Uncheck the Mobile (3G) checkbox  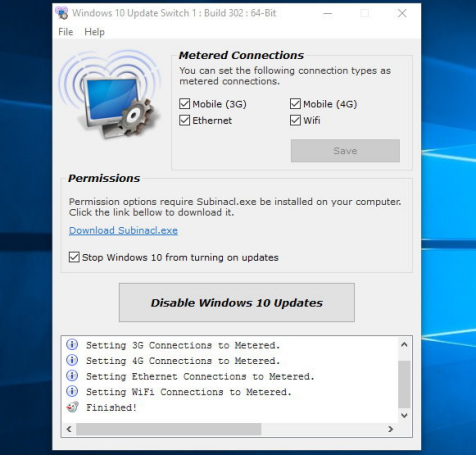tap(184, 104)
